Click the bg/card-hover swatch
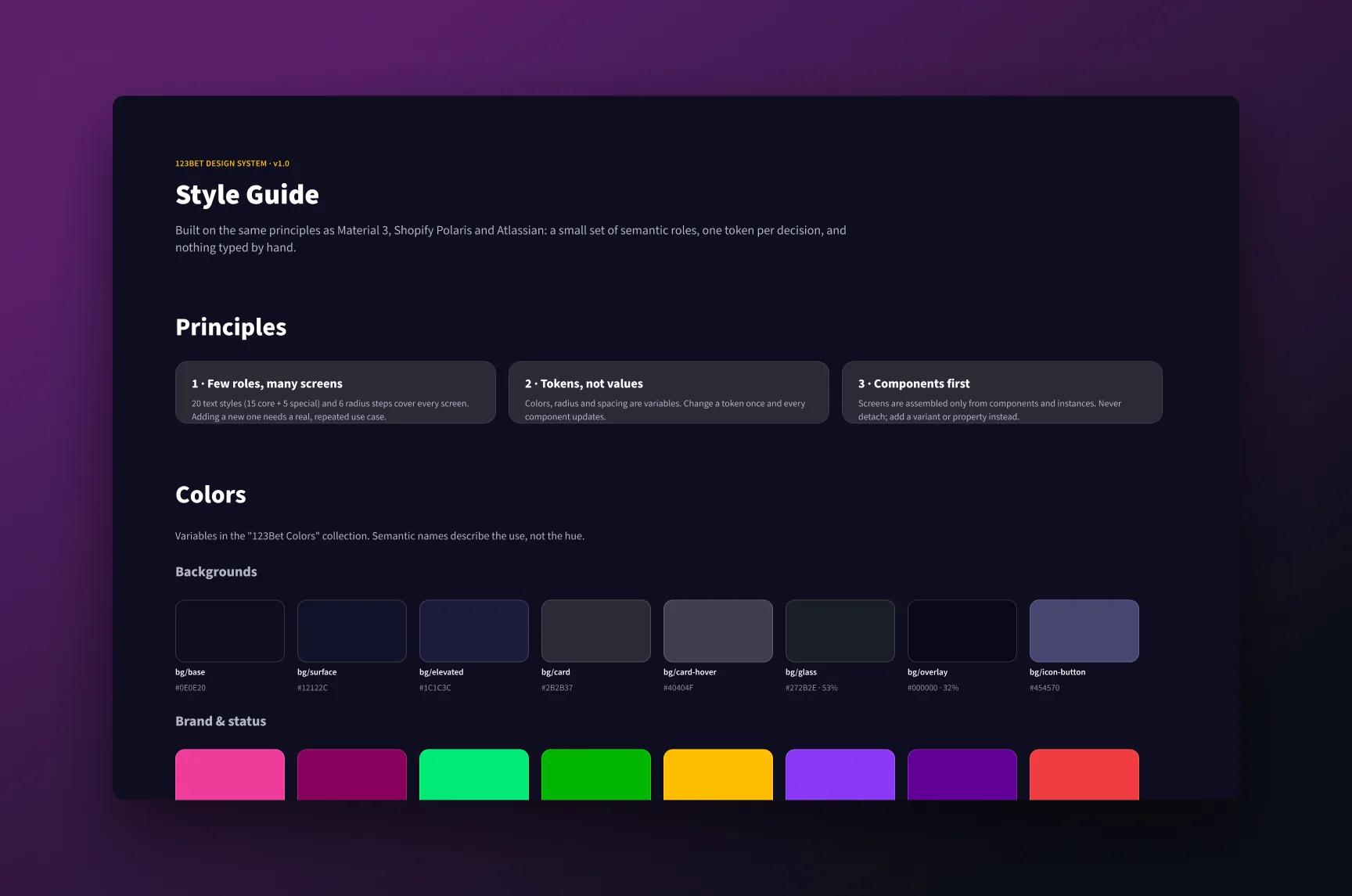The height and width of the screenshot is (896, 1352). click(718, 631)
